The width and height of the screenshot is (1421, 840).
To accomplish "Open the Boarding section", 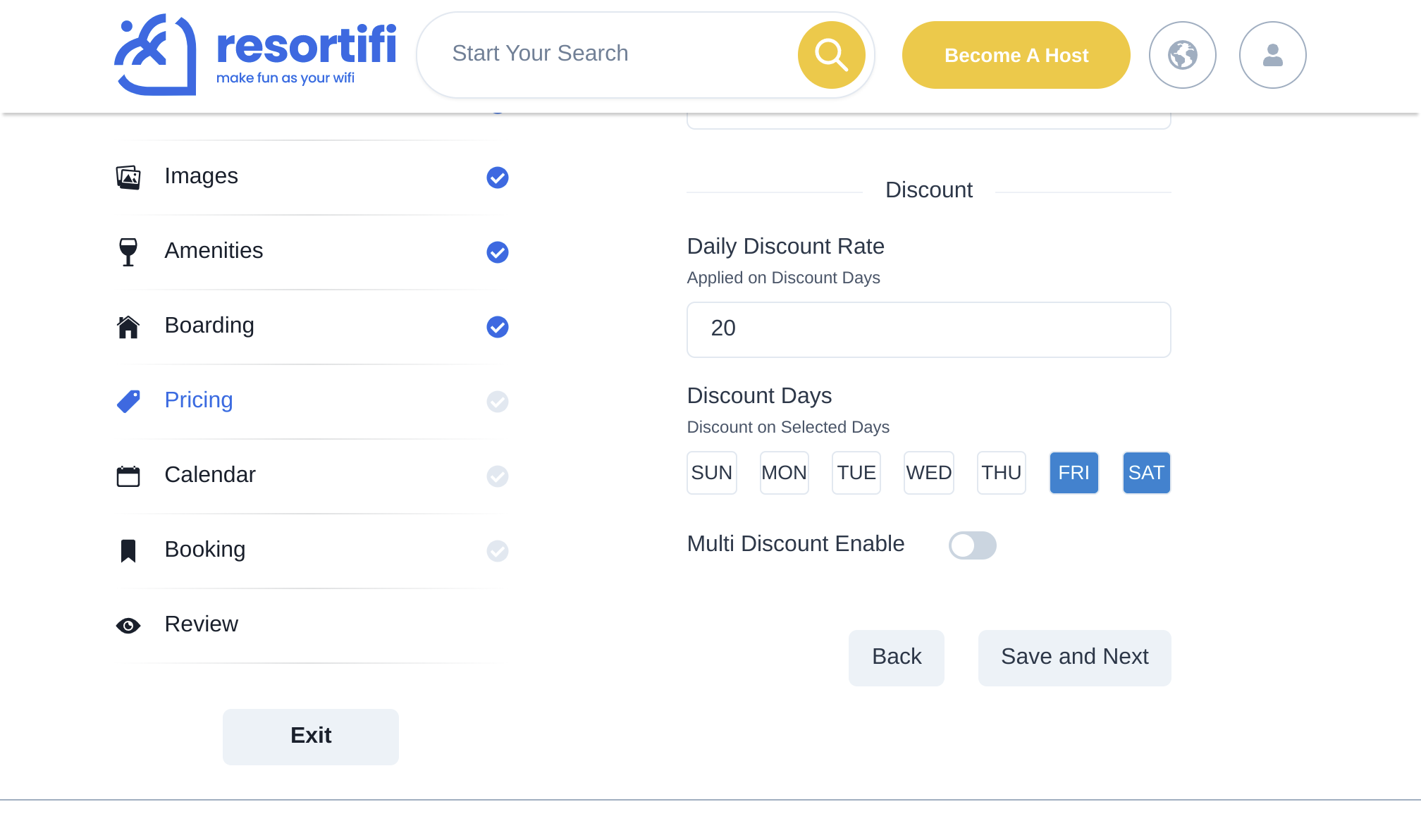I will click(x=209, y=326).
